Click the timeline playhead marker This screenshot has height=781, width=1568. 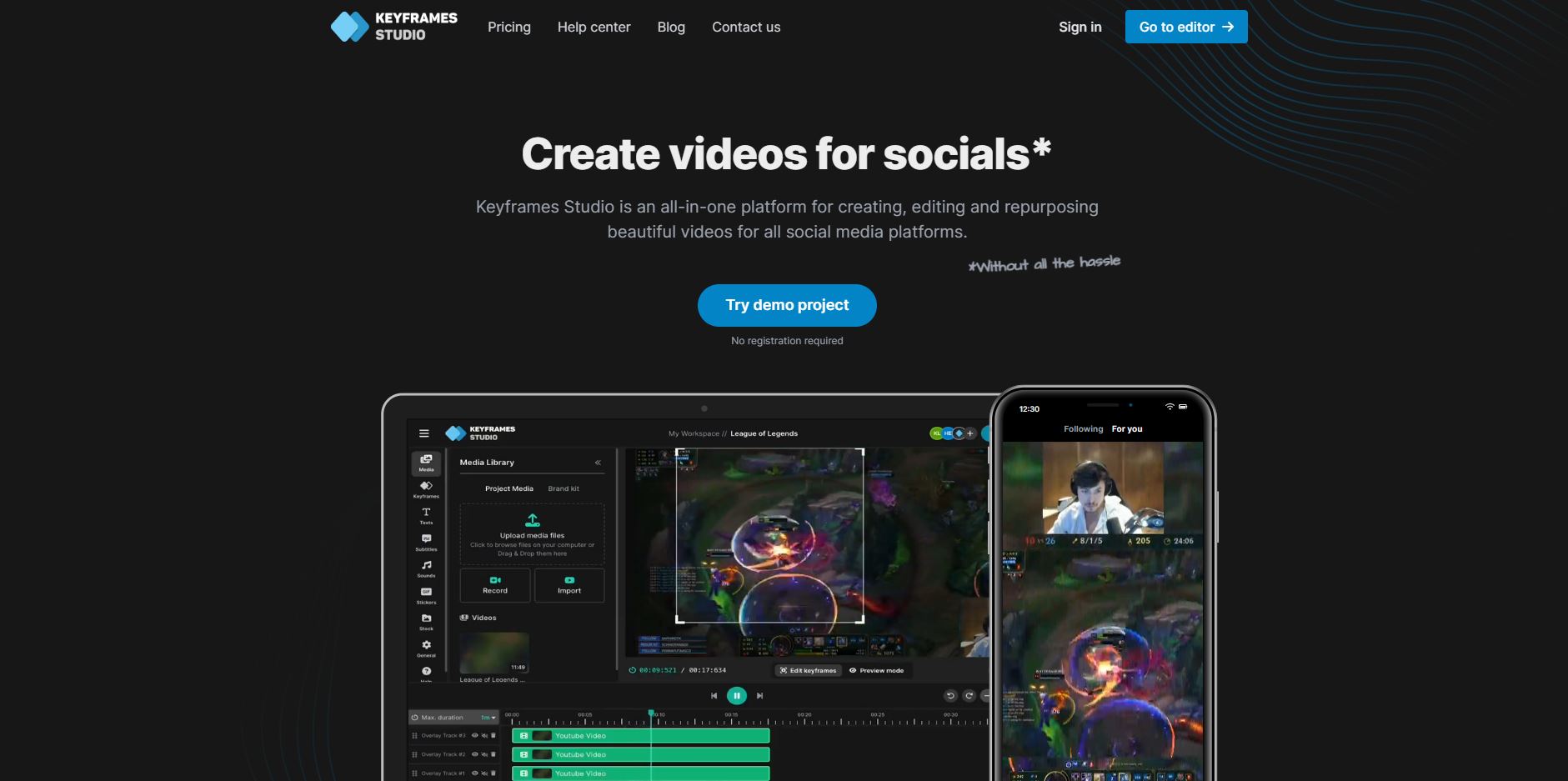(x=651, y=713)
